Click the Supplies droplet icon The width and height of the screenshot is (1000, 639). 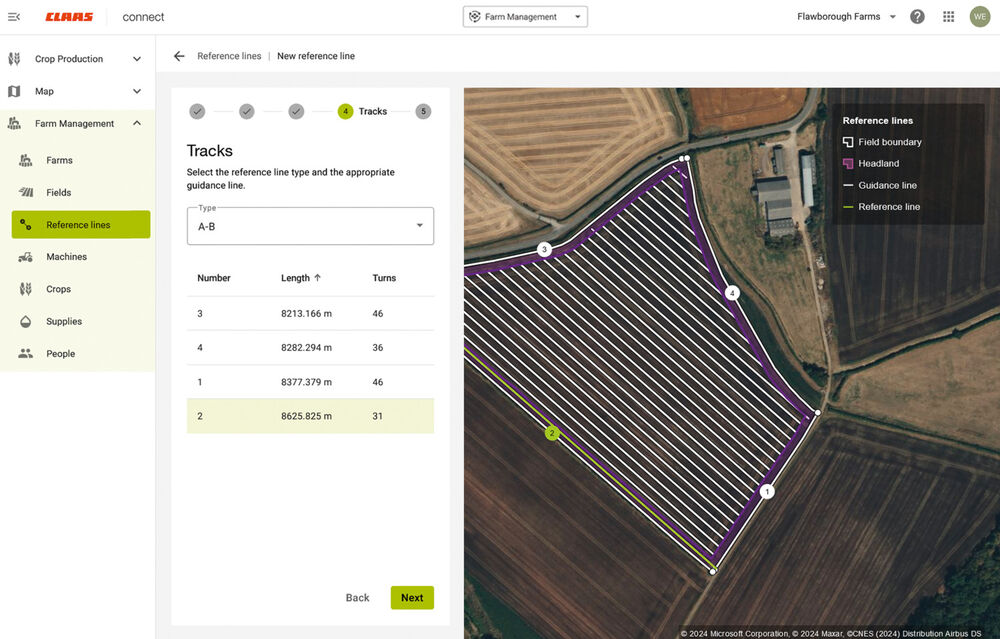pos(26,321)
